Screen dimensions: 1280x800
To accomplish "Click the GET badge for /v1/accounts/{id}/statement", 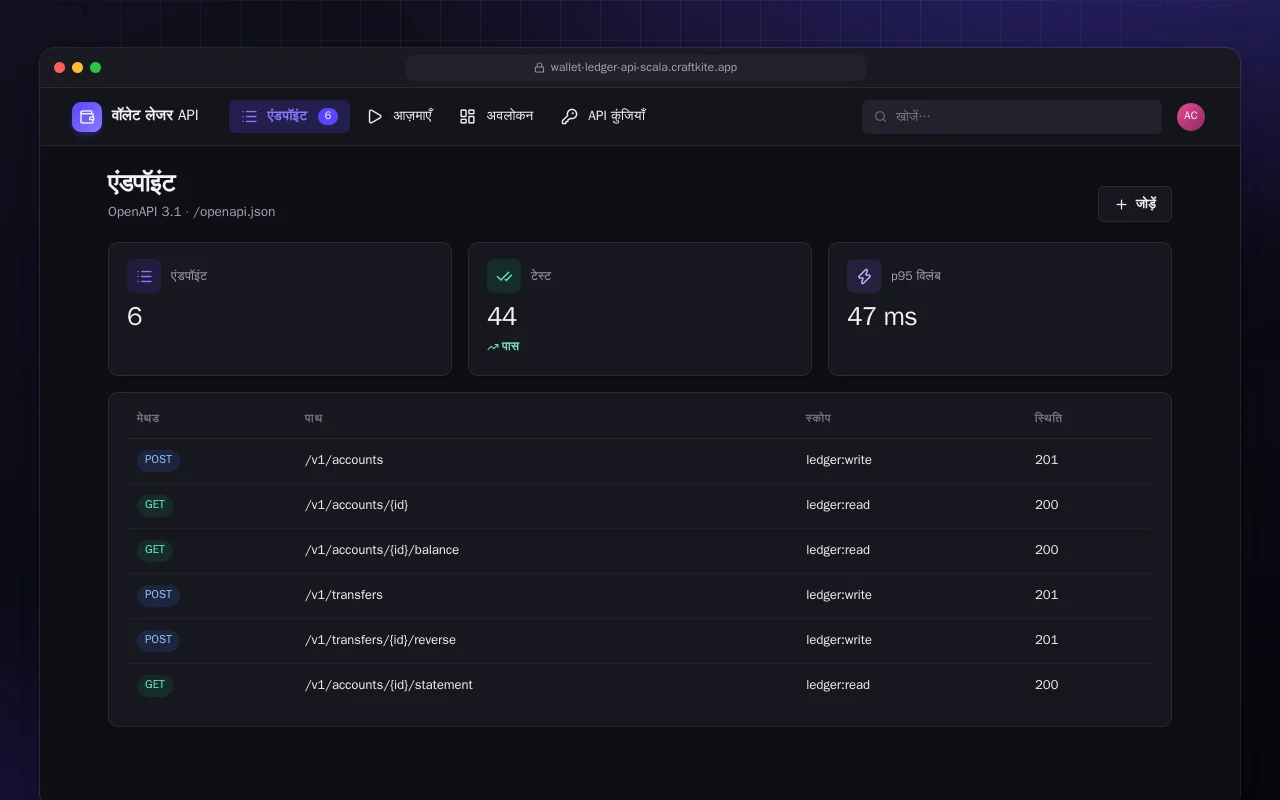I will click(x=155, y=685).
